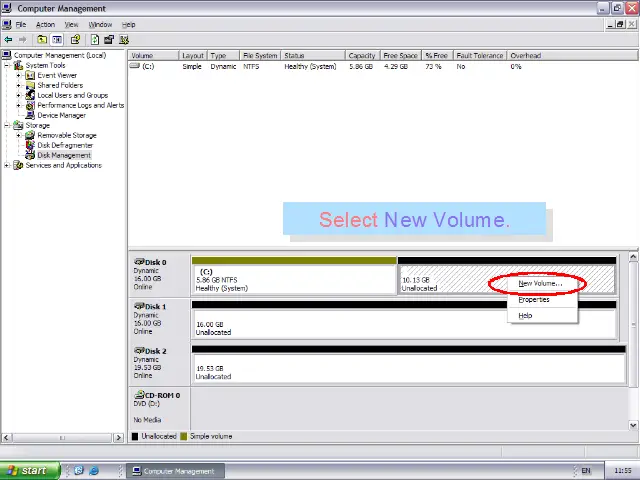Click Computer Management taskbar button
Image resolution: width=640 pixels, height=480 pixels.
(x=175, y=471)
